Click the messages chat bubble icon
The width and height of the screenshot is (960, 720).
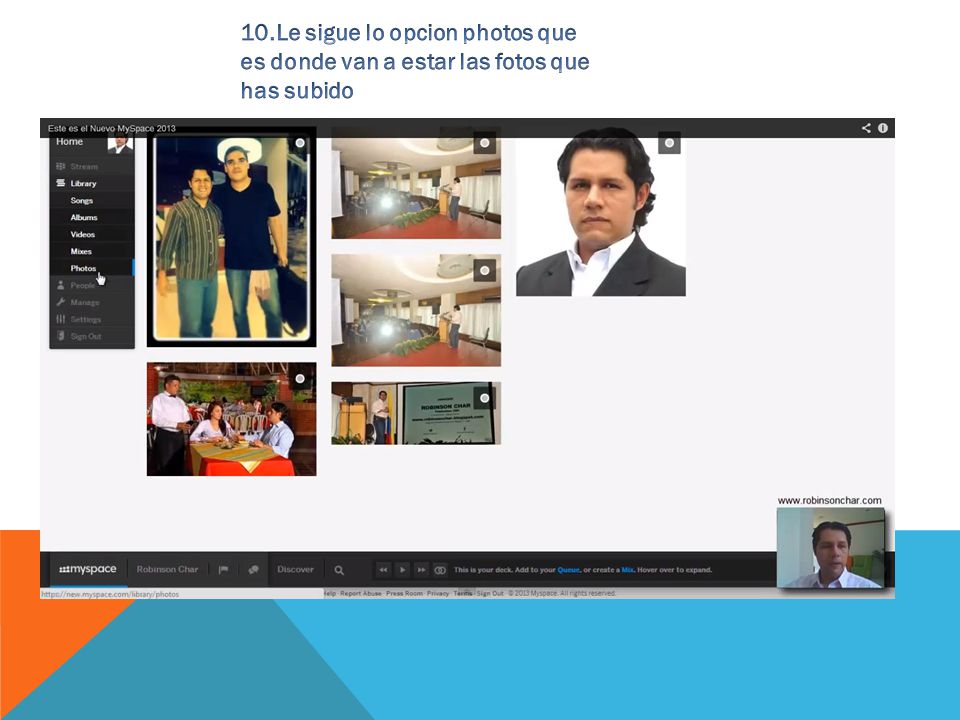pyautogui.click(x=253, y=570)
